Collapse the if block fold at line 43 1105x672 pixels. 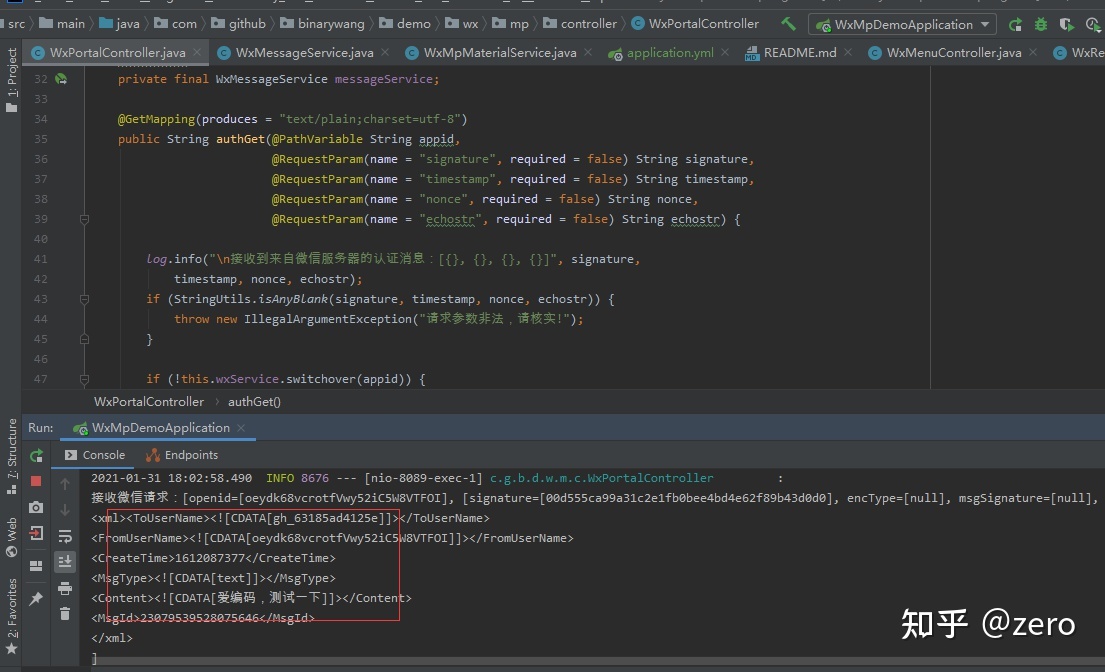pos(85,299)
